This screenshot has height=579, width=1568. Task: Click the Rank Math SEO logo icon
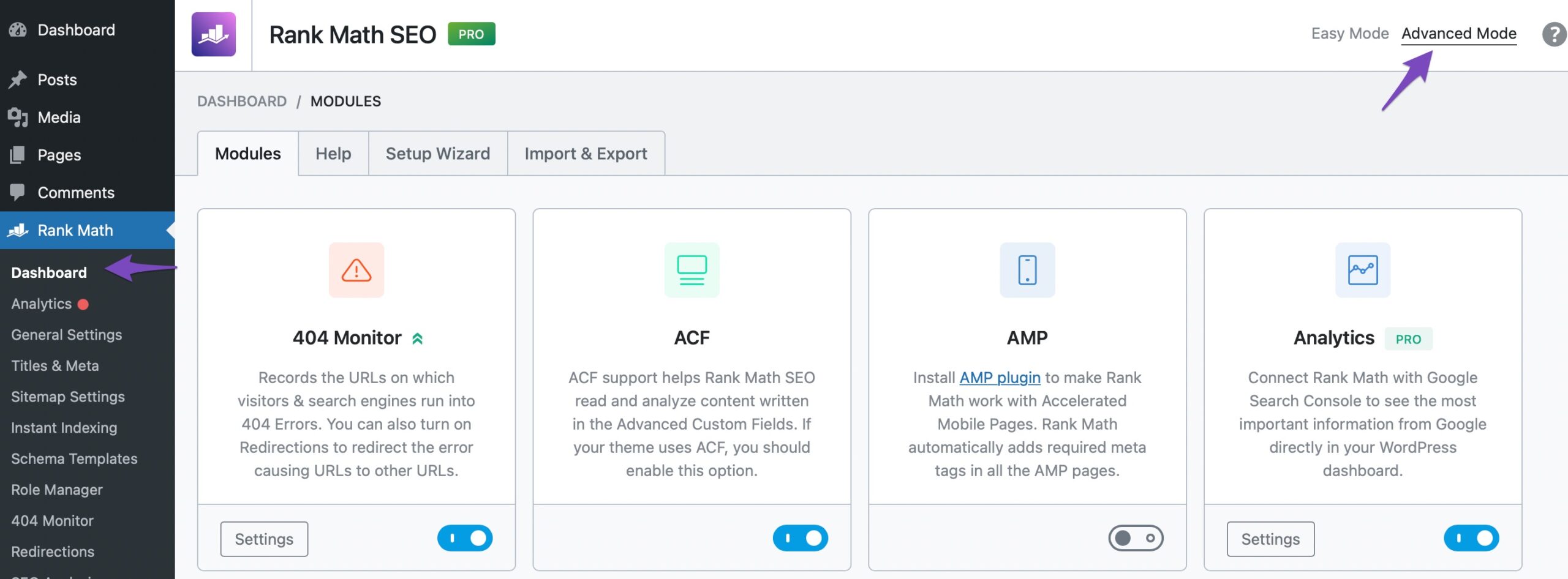(213, 34)
